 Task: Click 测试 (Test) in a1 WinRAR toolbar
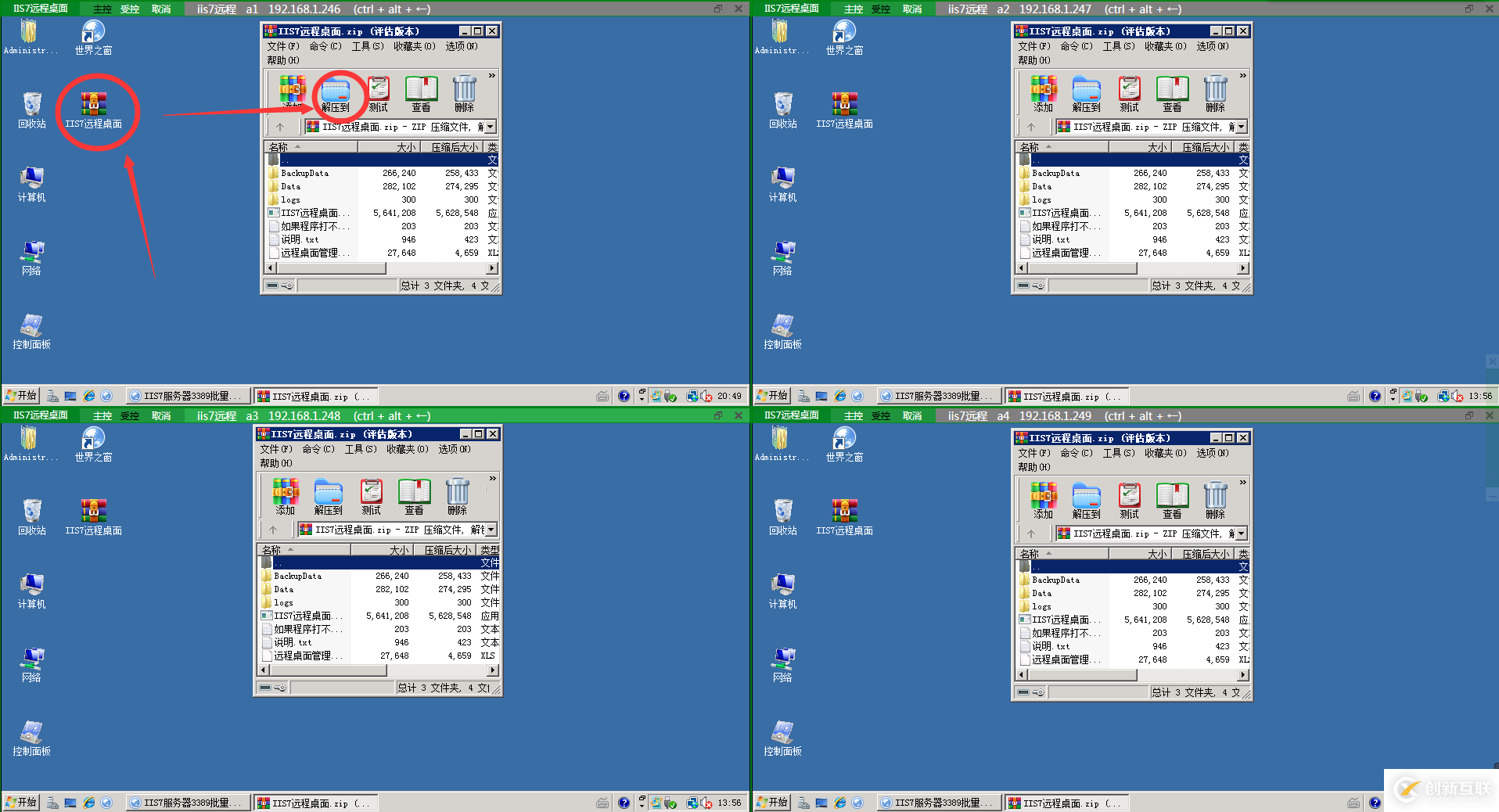[x=379, y=94]
